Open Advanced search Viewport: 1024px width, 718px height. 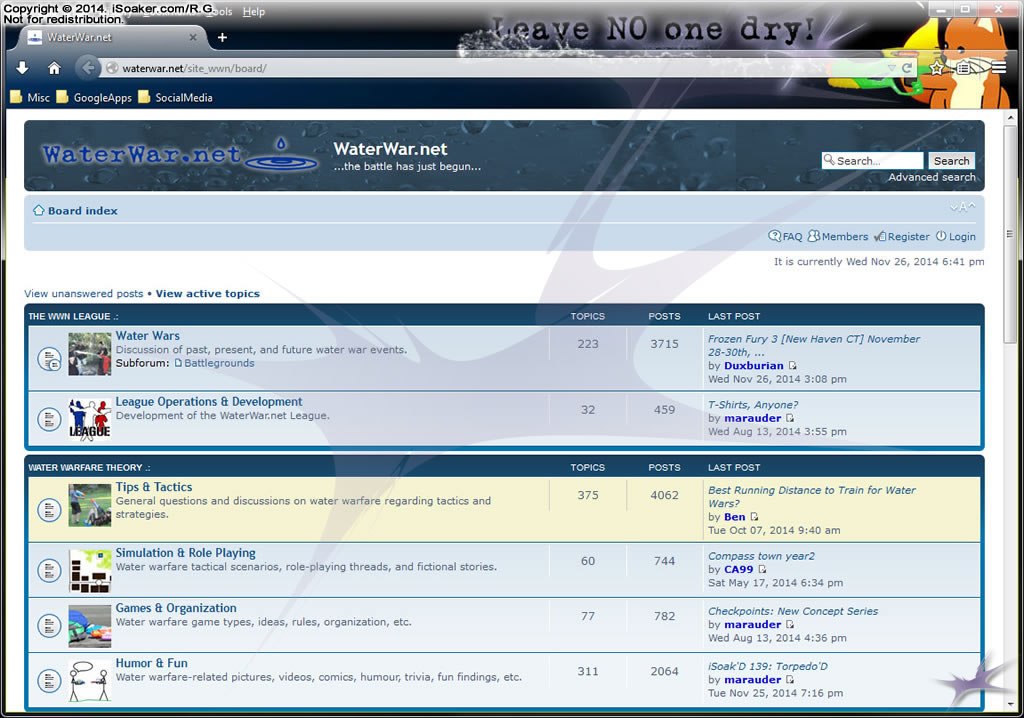click(x=931, y=177)
